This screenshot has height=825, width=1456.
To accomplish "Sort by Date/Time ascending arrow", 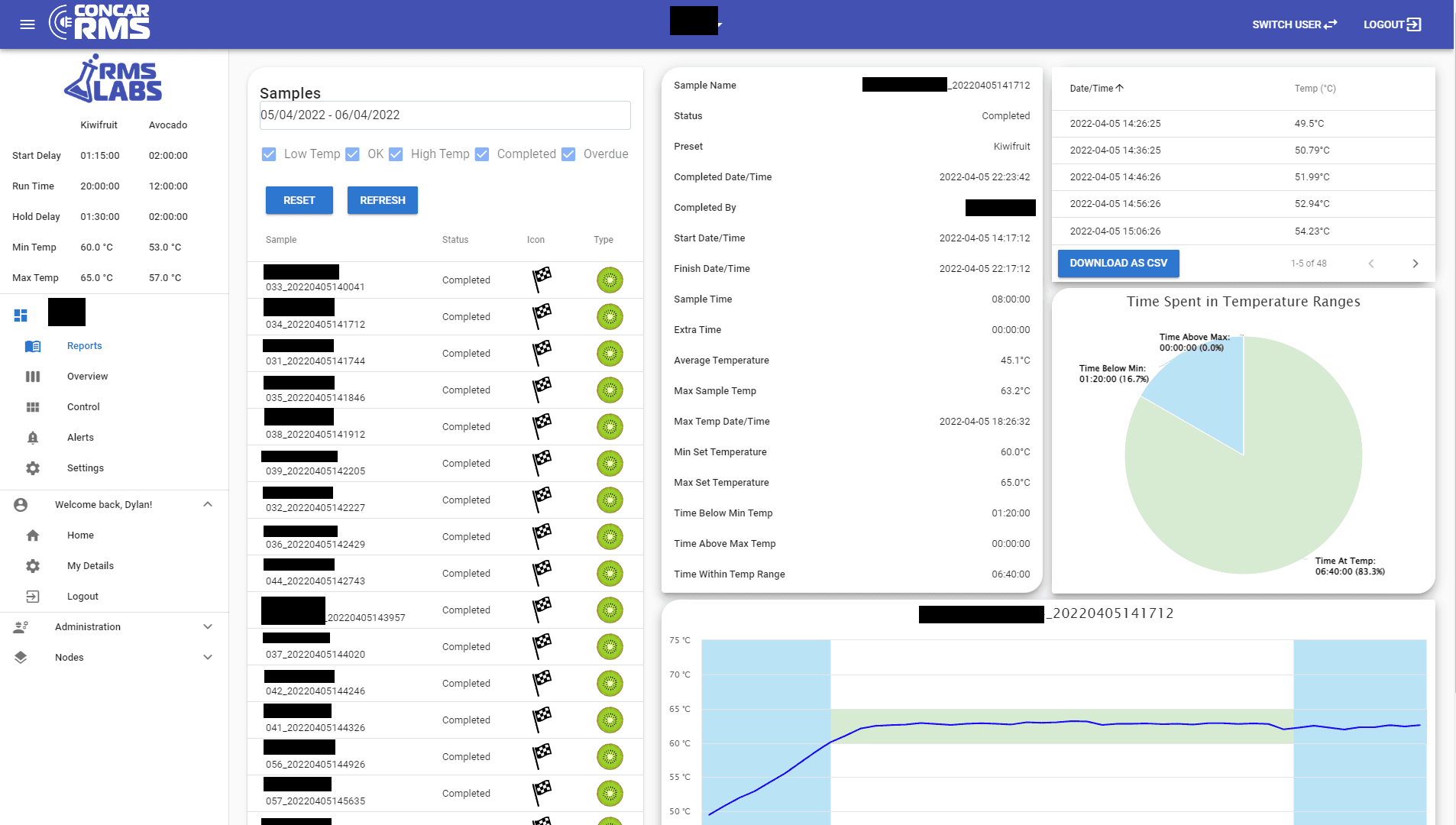I will [x=1120, y=88].
